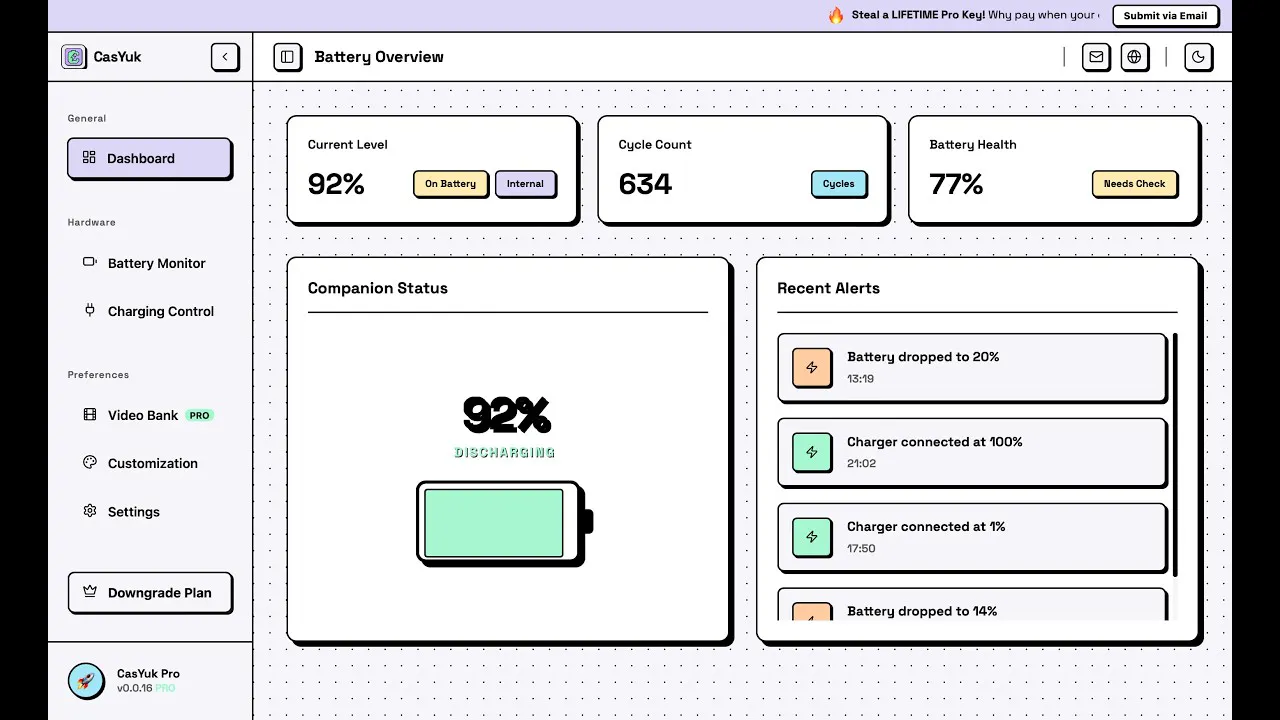Click the Video Bank film icon
The image size is (1280, 720).
point(89,414)
